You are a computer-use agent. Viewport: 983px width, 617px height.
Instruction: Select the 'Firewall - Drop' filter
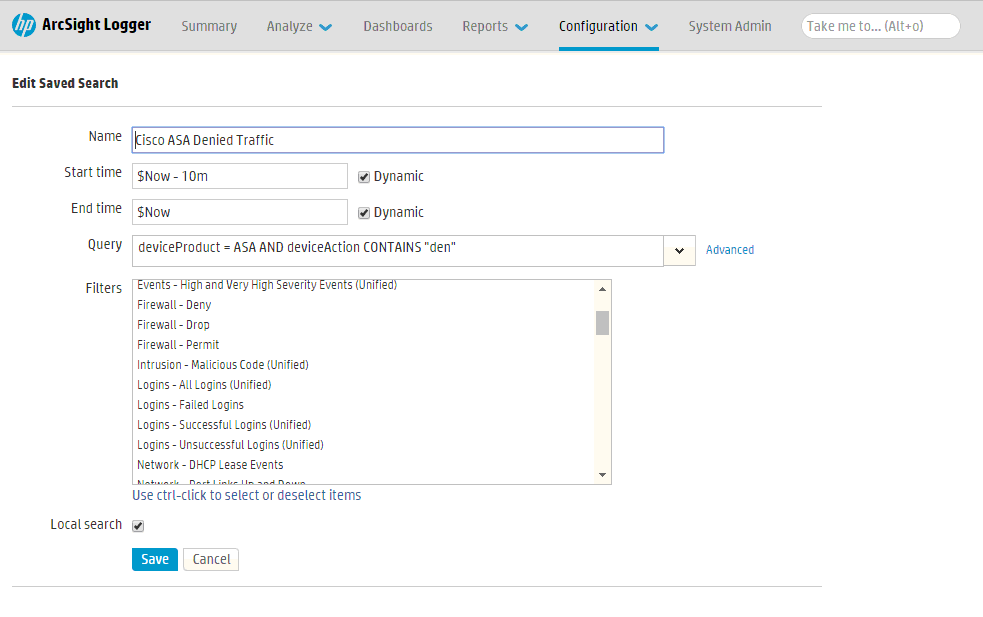(174, 325)
